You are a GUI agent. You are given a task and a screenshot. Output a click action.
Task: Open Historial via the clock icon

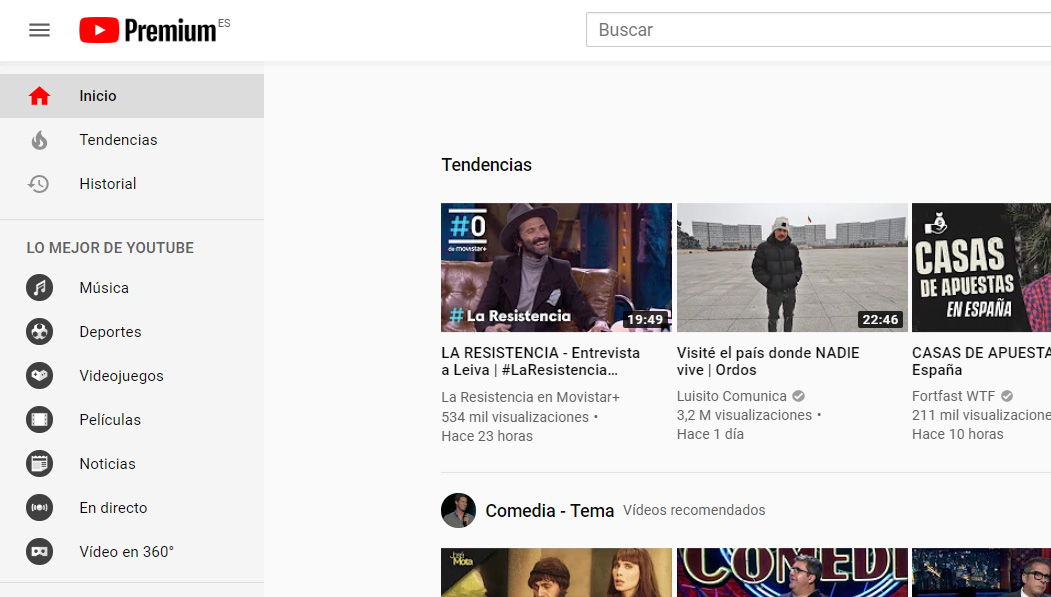[39, 183]
